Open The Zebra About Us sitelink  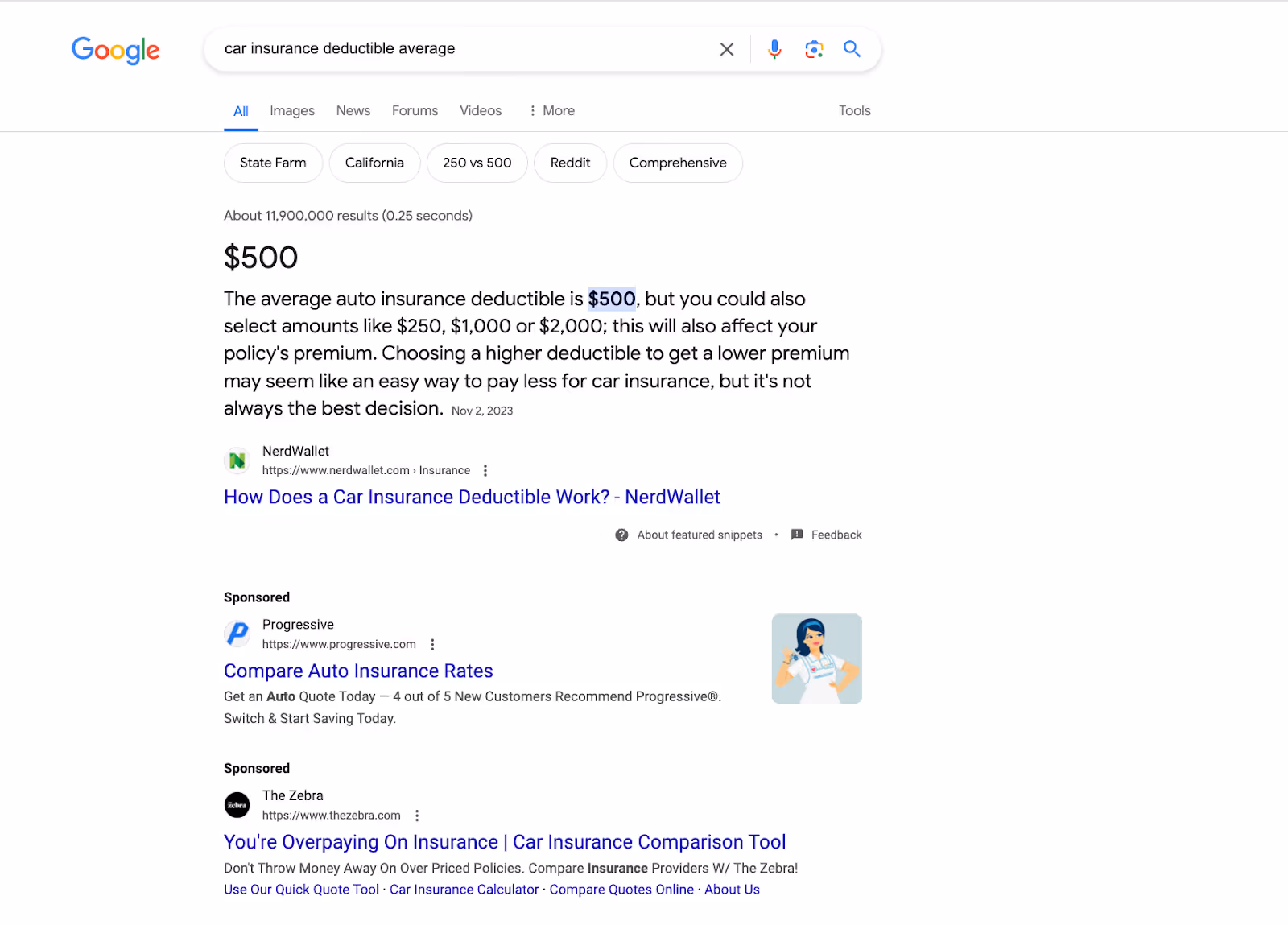732,890
